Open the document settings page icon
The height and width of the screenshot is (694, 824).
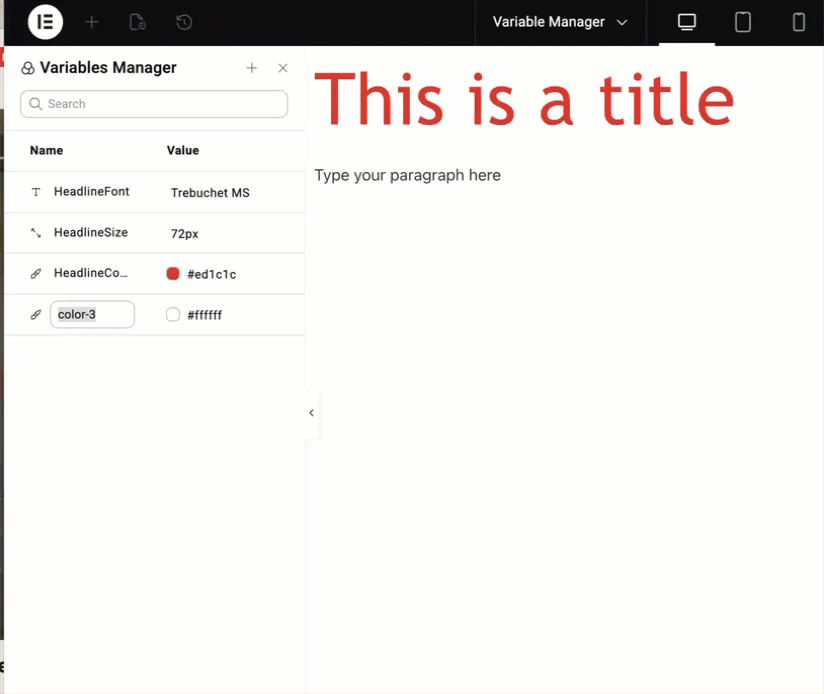click(138, 22)
